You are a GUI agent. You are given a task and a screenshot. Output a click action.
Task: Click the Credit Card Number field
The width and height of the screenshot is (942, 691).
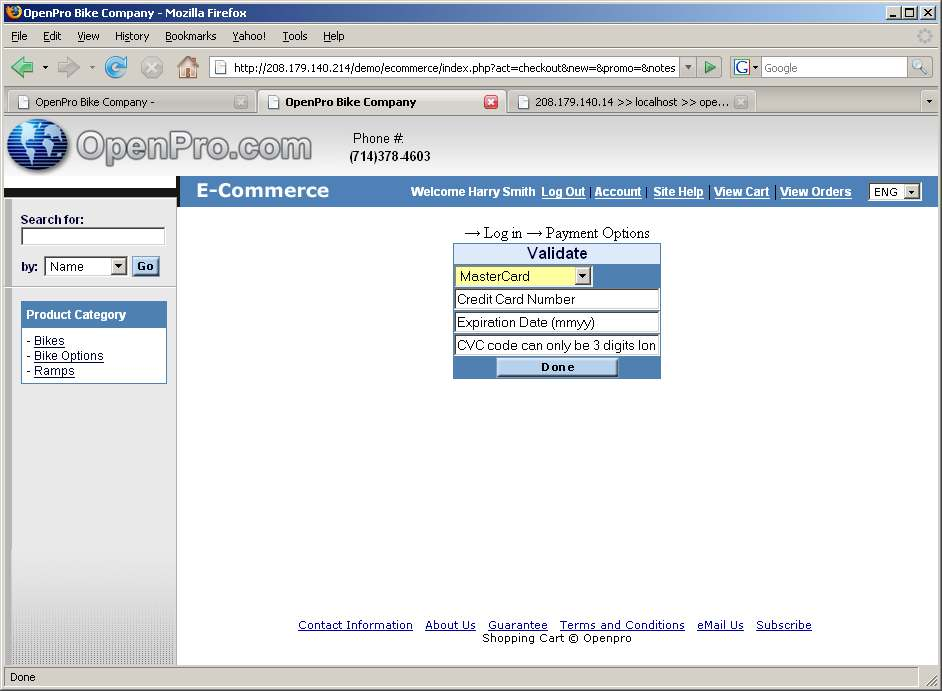[557, 299]
